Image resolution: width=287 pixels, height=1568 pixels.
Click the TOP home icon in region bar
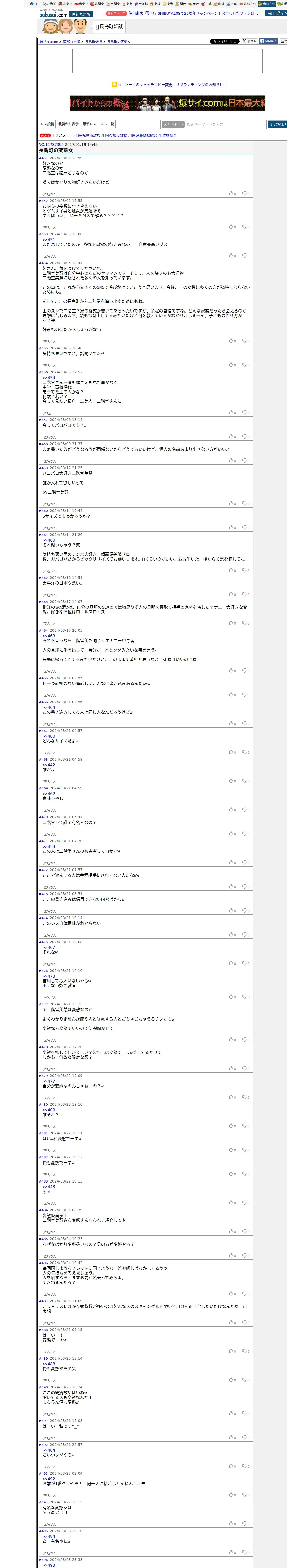(35, 4)
